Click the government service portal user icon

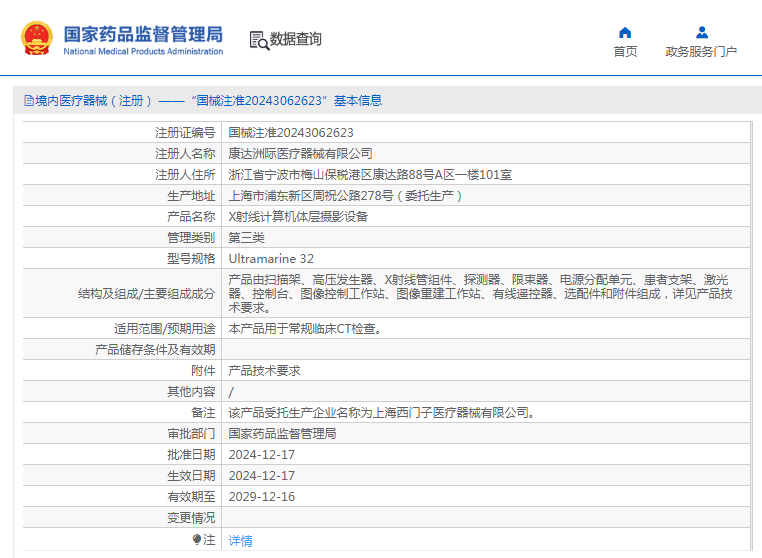tap(702, 33)
